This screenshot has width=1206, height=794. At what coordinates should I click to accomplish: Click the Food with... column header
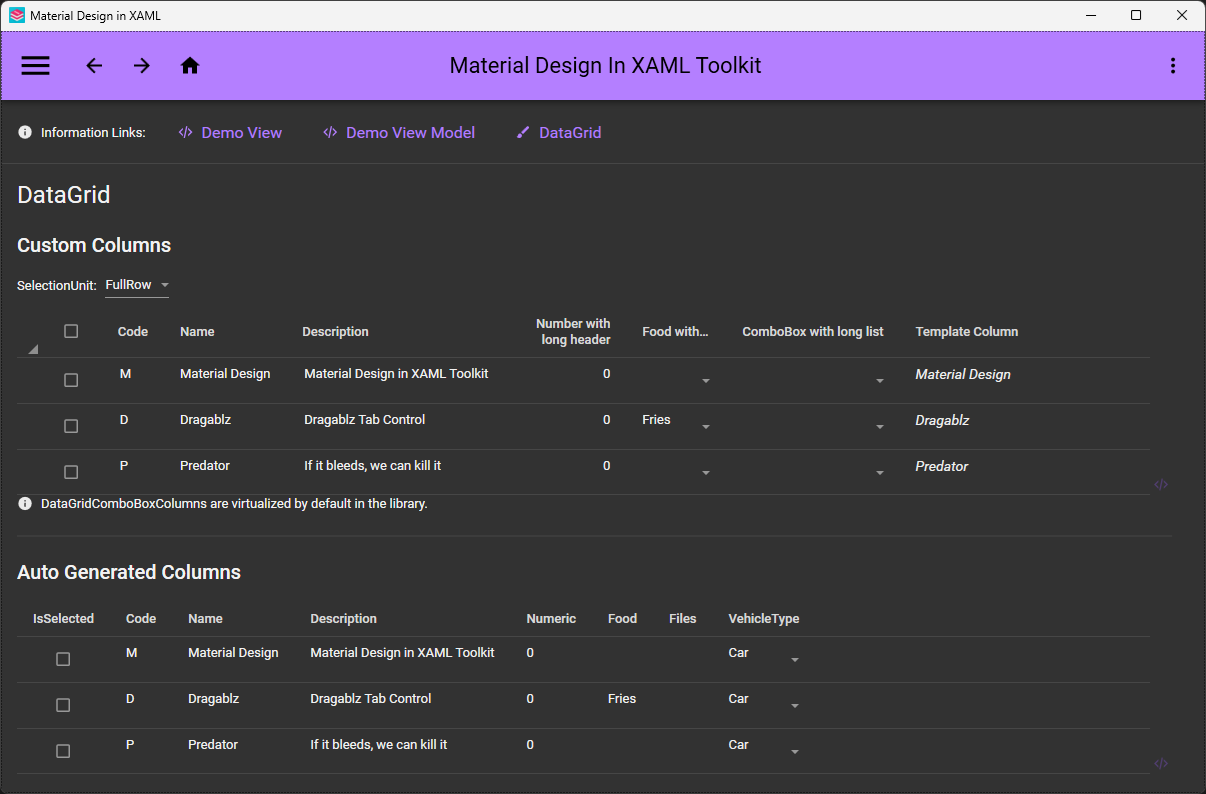pos(675,332)
